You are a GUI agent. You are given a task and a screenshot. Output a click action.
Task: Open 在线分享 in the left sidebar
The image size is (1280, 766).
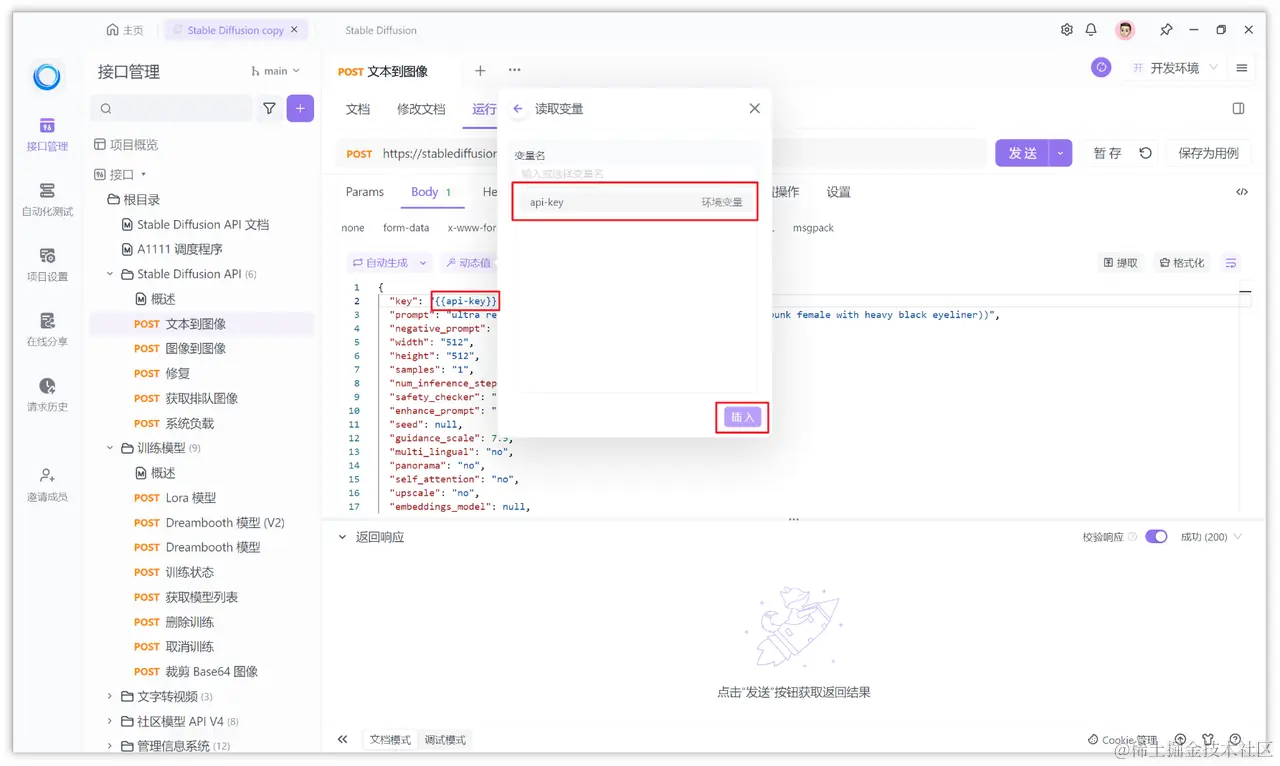tap(47, 329)
